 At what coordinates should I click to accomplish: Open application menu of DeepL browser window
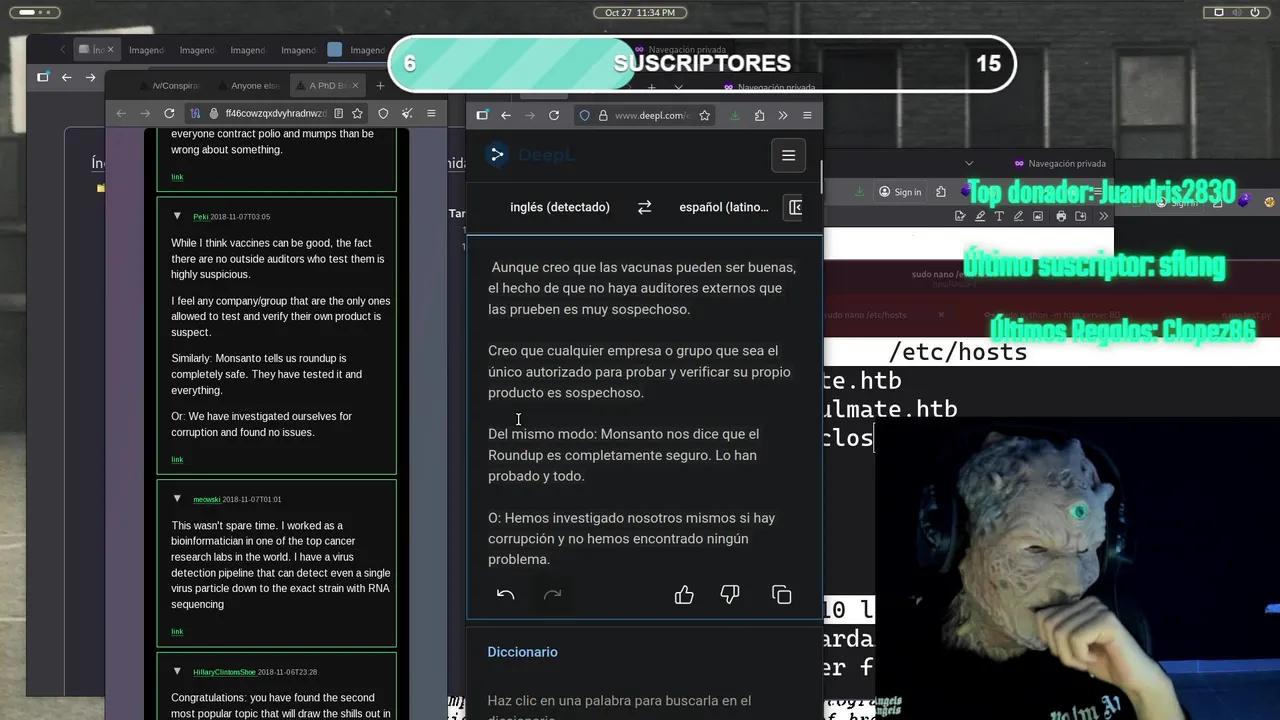pos(807,115)
